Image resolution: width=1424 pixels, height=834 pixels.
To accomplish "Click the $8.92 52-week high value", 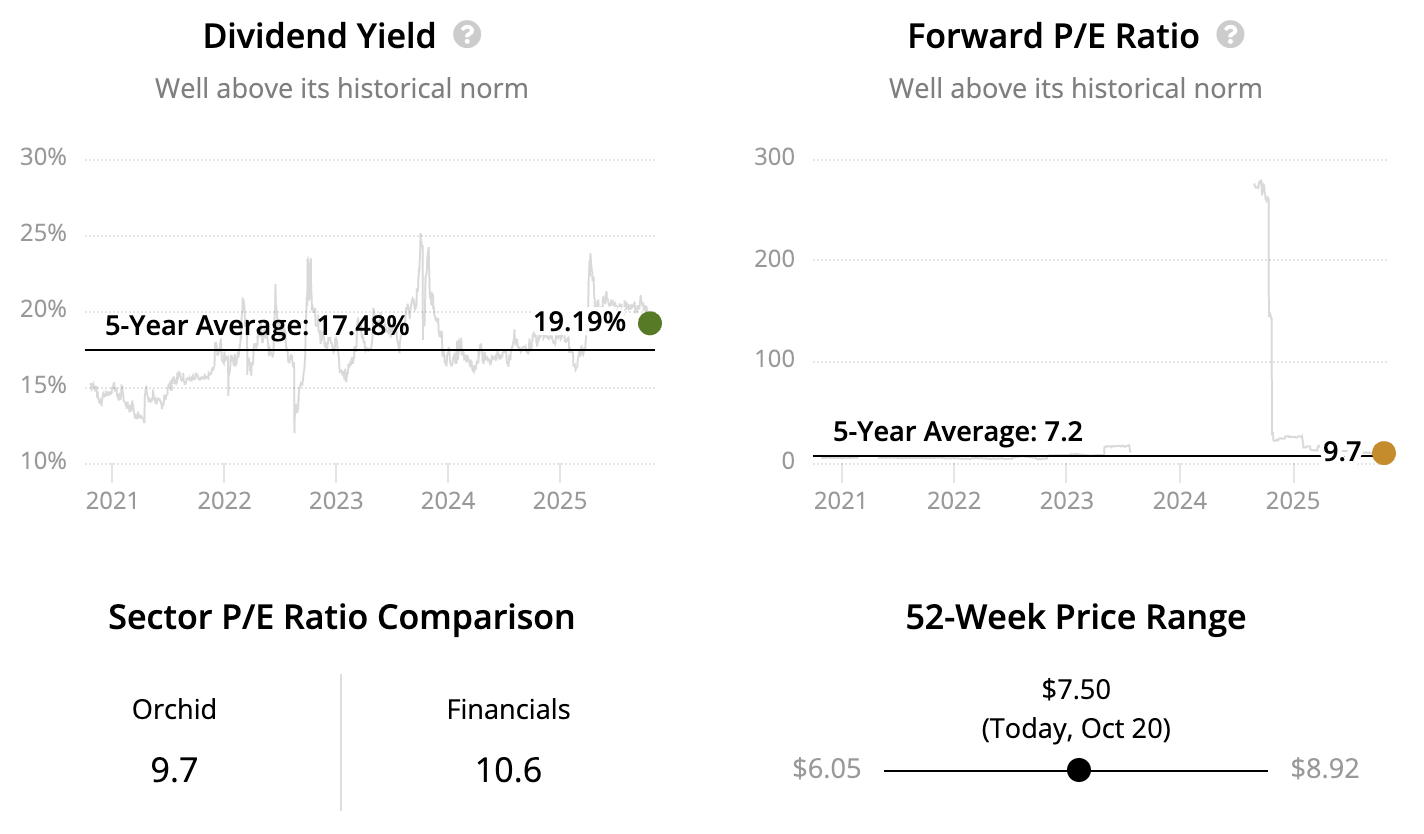I will 1325,769.
